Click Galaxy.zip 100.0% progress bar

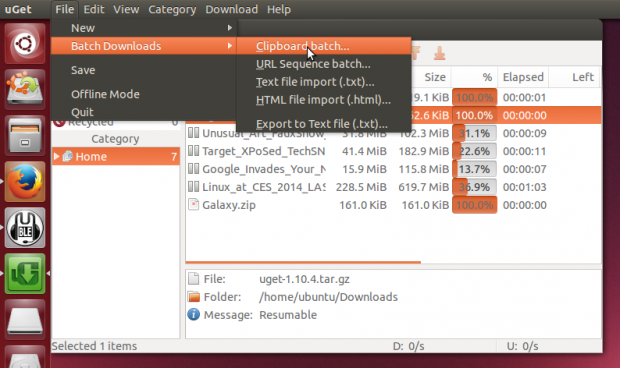tap(474, 205)
